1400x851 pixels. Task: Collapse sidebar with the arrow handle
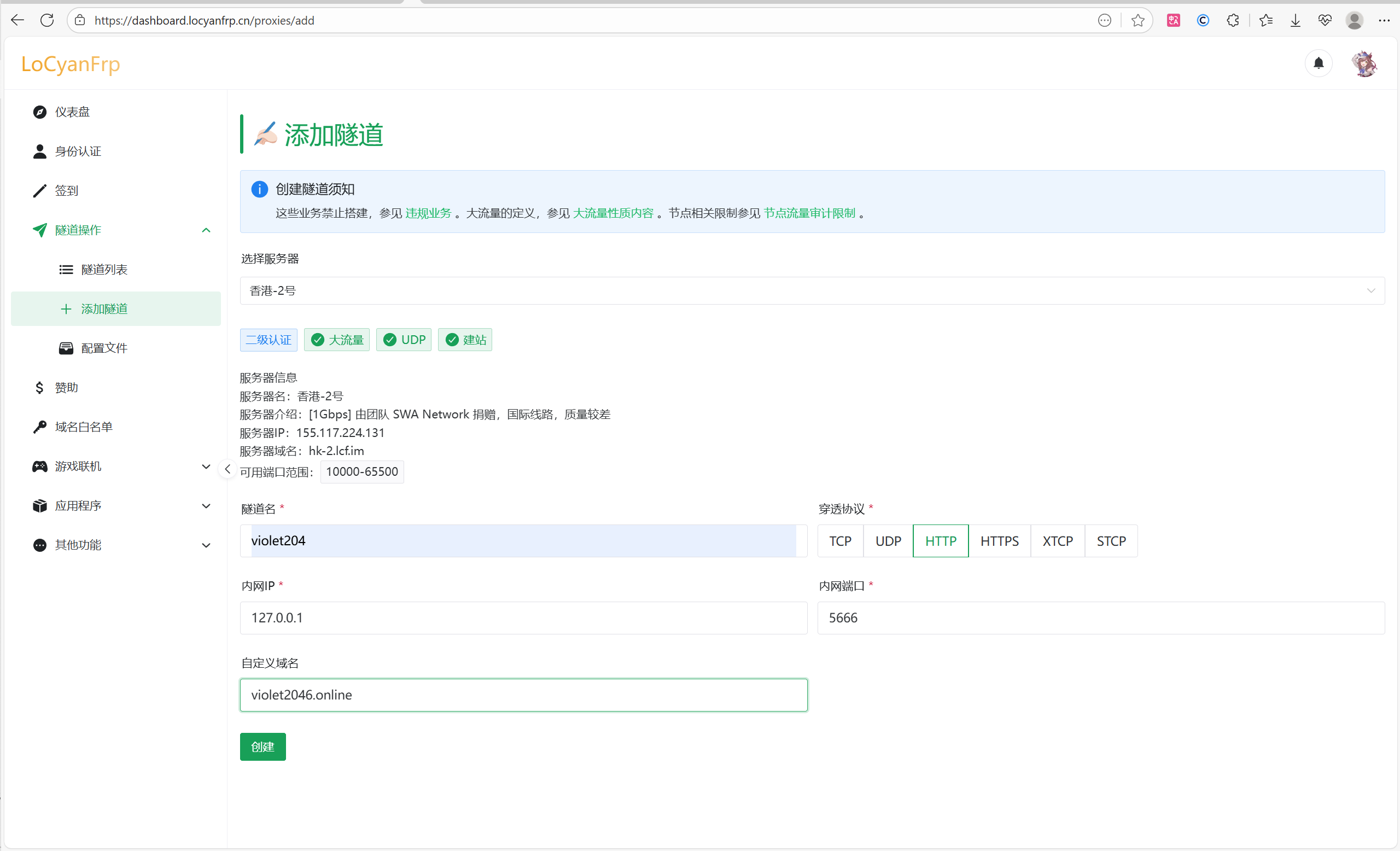pos(227,469)
